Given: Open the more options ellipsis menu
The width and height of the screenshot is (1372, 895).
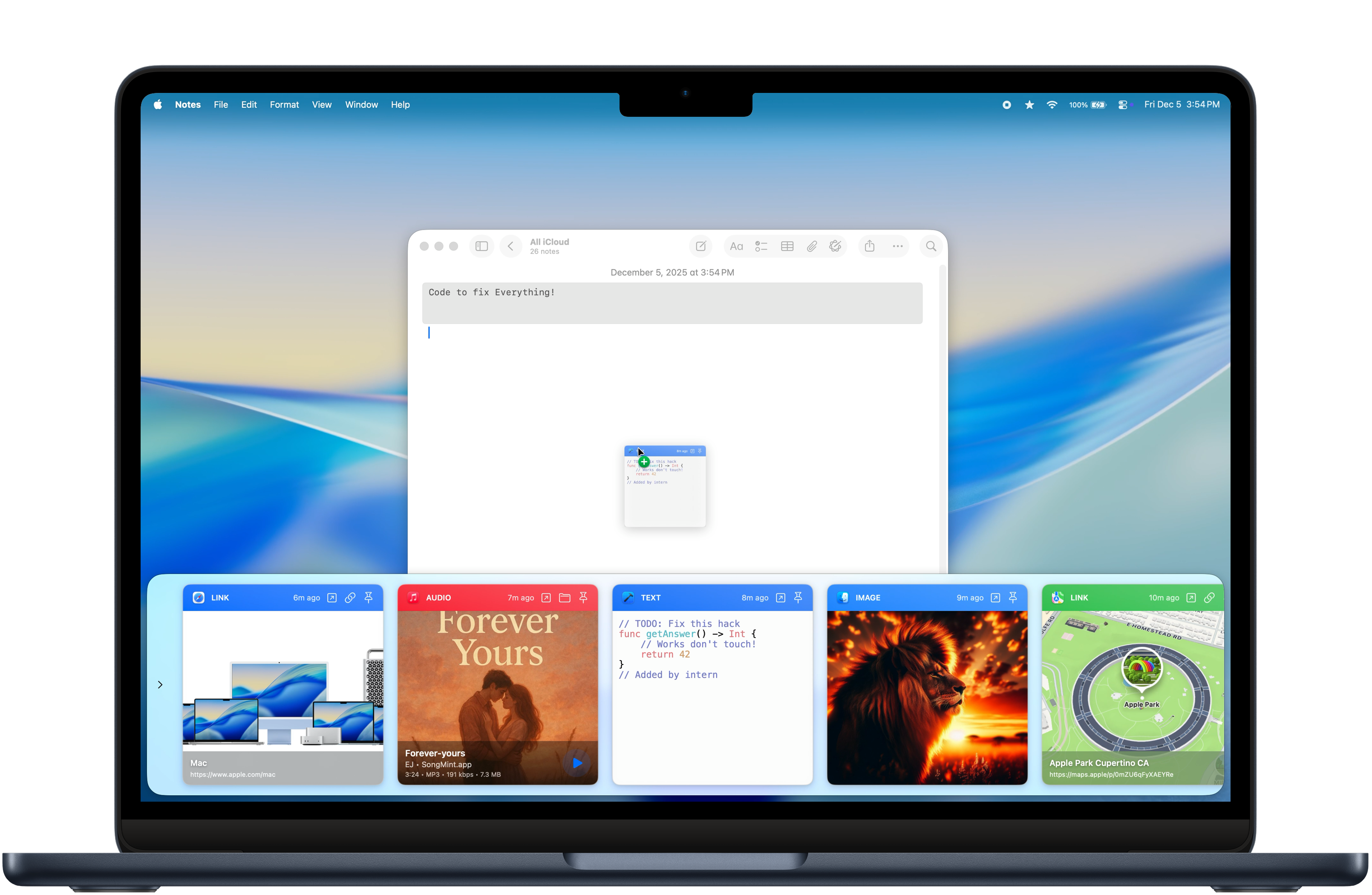Looking at the screenshot, I should [x=898, y=246].
